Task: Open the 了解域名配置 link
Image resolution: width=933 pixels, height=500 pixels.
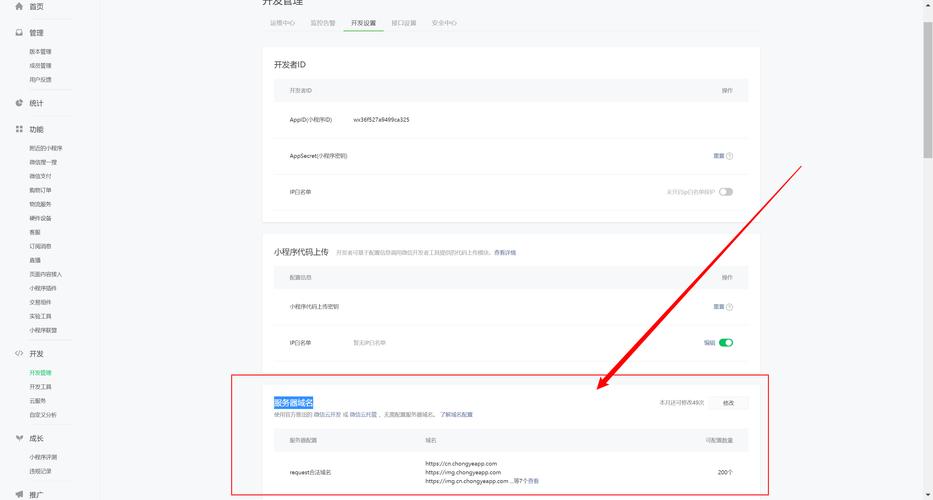Action: [x=456, y=414]
